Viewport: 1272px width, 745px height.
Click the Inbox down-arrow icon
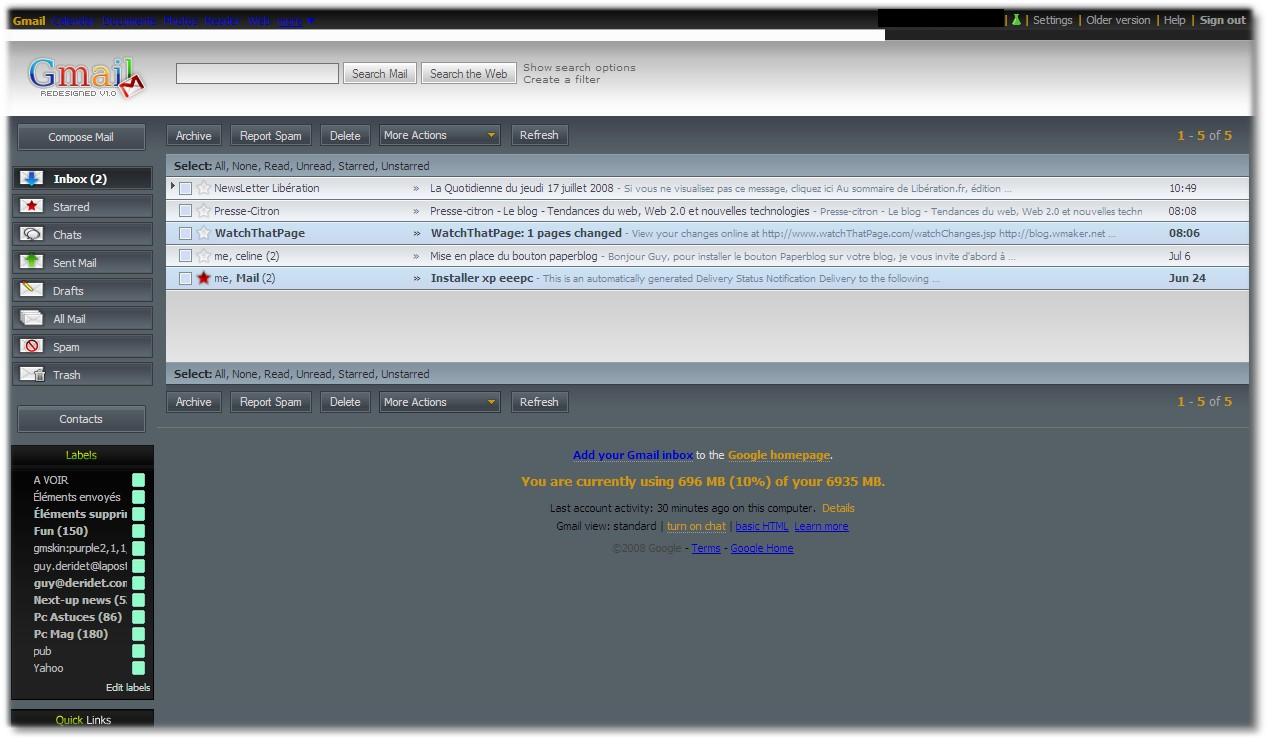(x=32, y=179)
